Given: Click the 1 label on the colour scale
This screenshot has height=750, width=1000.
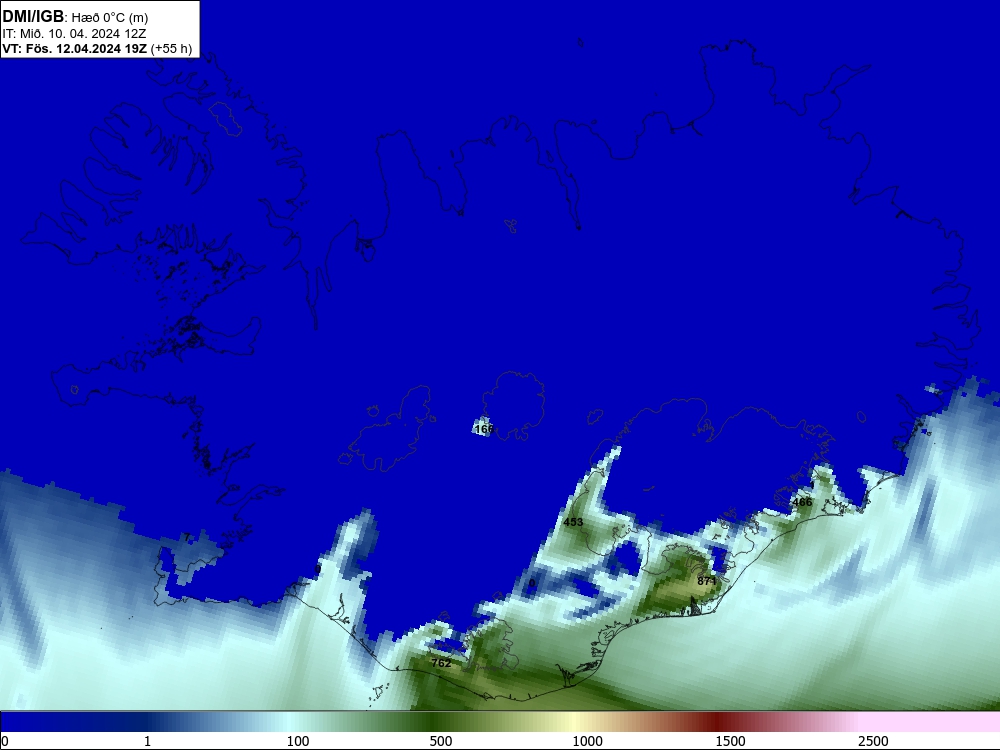Looking at the screenshot, I should point(147,740).
